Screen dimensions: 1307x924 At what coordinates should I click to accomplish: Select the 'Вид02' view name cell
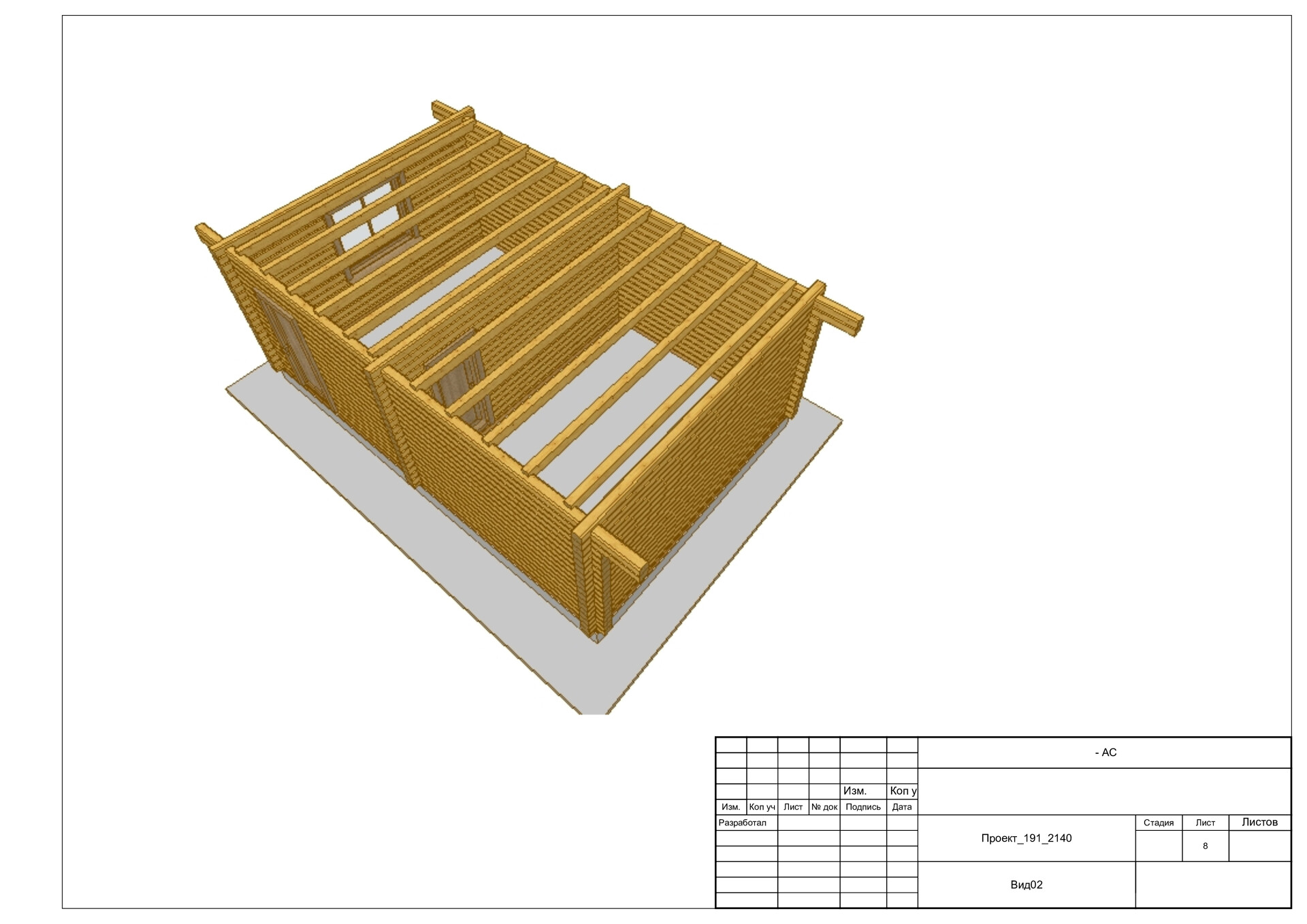pyautogui.click(x=1026, y=885)
